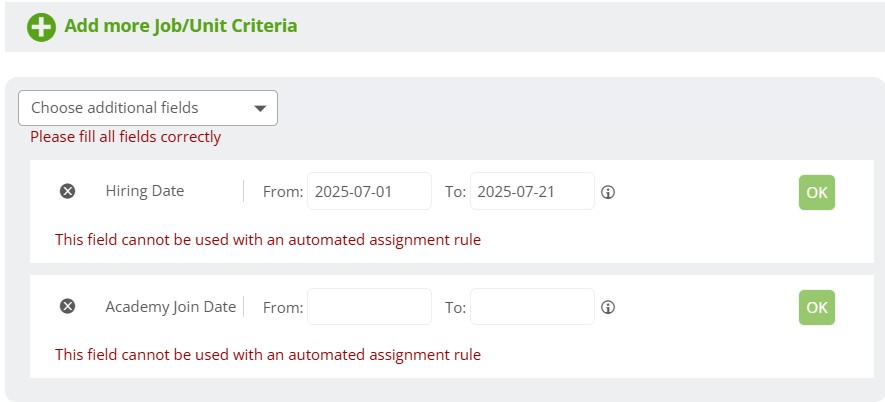Screen dimensions: 885x402
Task: Click the info icon in the Hiring Date row
Action: coord(608,193)
